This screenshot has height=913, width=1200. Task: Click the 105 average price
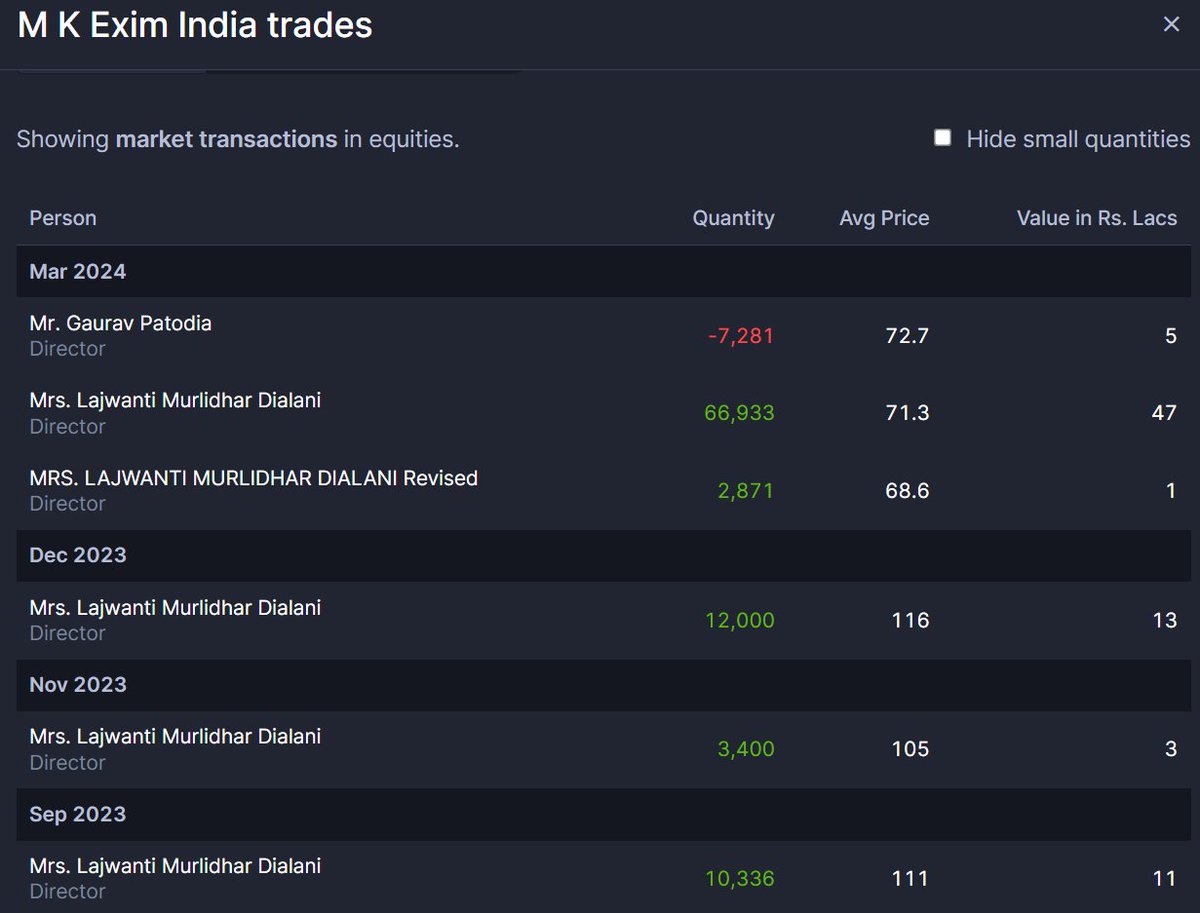pyautogui.click(x=911, y=749)
